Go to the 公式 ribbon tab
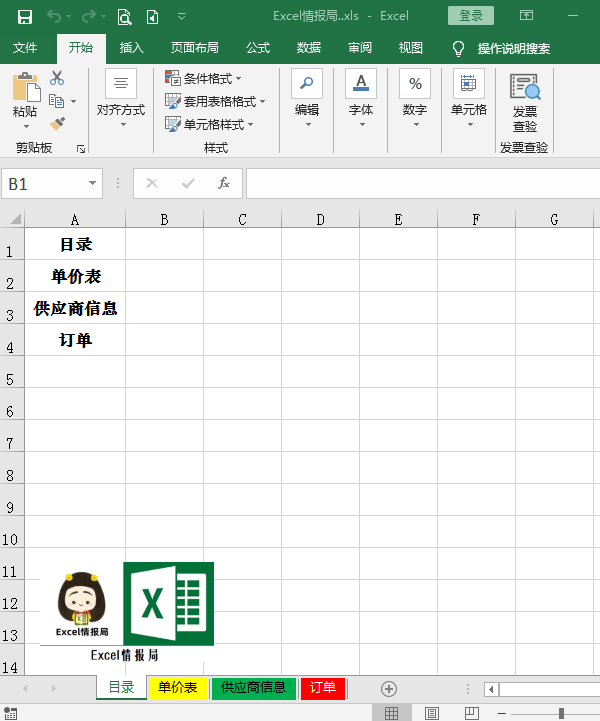Image resolution: width=600 pixels, height=721 pixels. 258,48
